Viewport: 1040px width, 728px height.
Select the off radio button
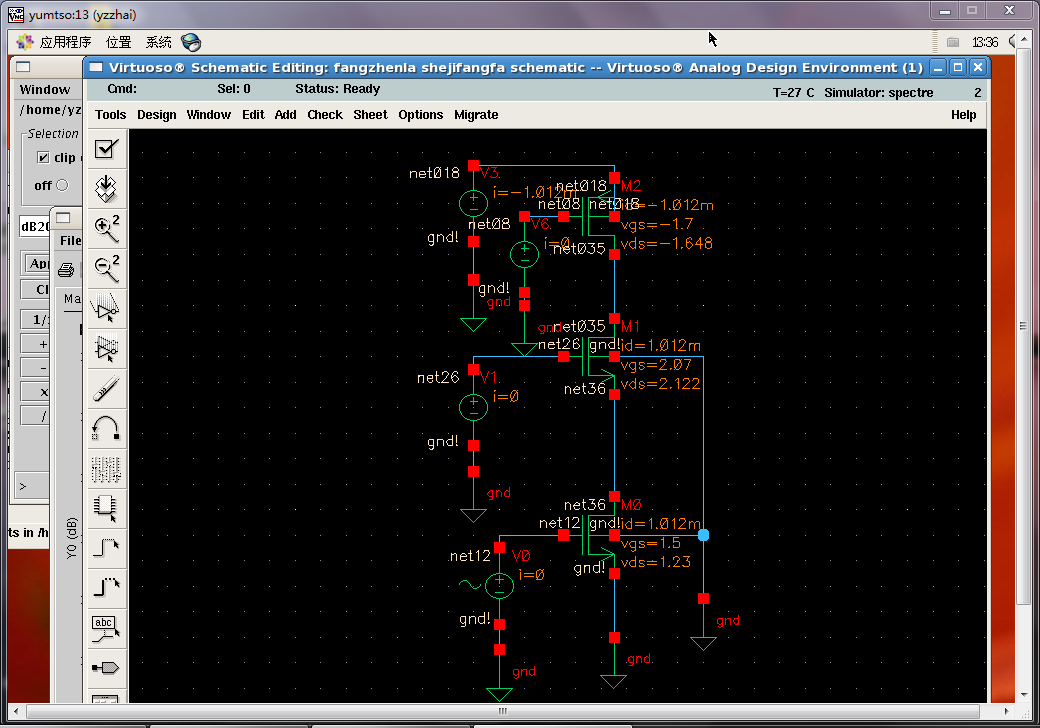(62, 185)
